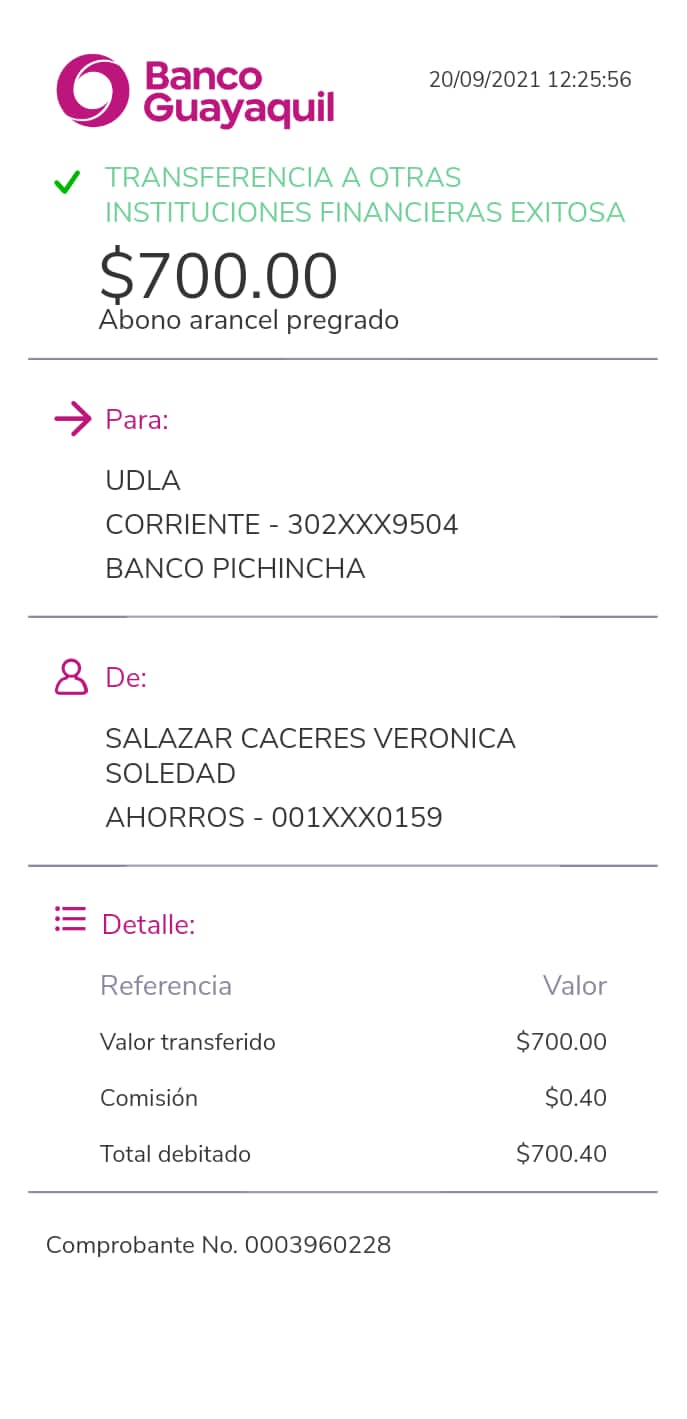687x1419 pixels.
Task: Select the CORRIENTE account number line
Action: click(x=281, y=525)
